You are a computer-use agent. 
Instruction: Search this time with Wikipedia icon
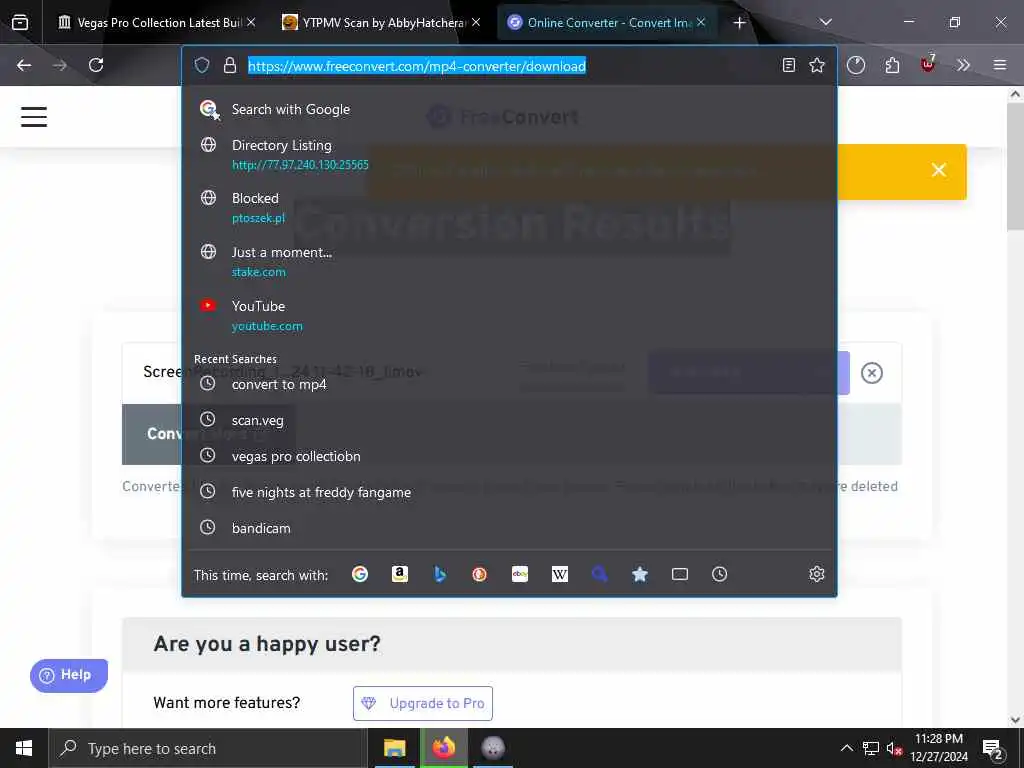[x=560, y=574]
